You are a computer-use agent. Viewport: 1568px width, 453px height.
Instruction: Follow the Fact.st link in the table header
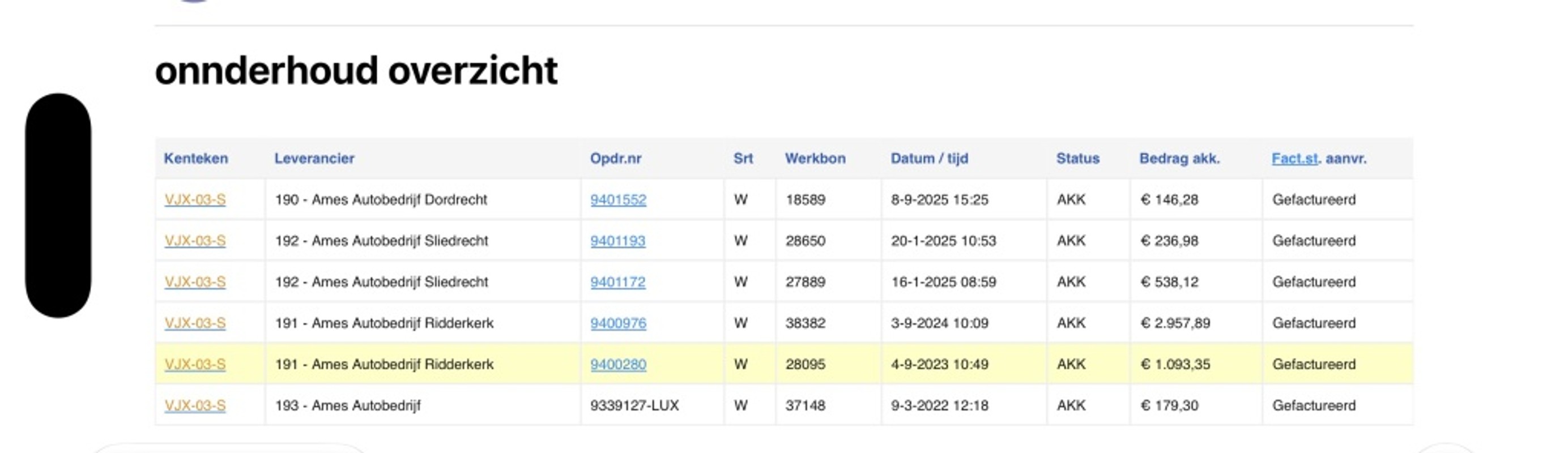(1295, 159)
